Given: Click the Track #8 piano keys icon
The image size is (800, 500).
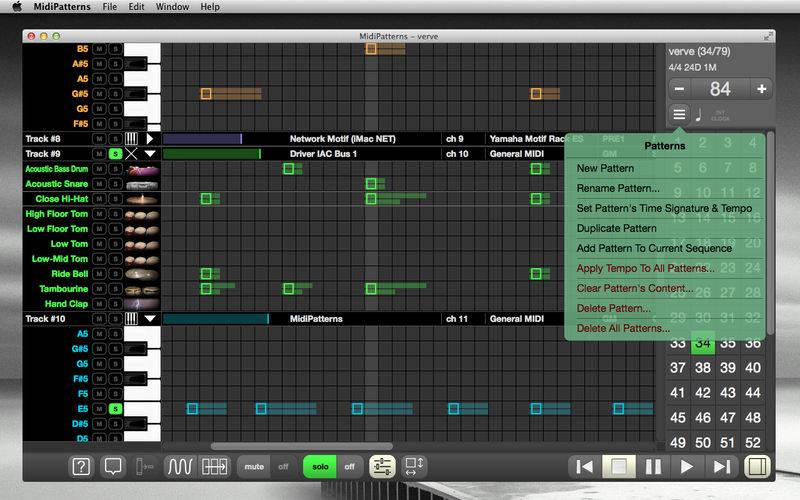Looking at the screenshot, I should coord(131,139).
